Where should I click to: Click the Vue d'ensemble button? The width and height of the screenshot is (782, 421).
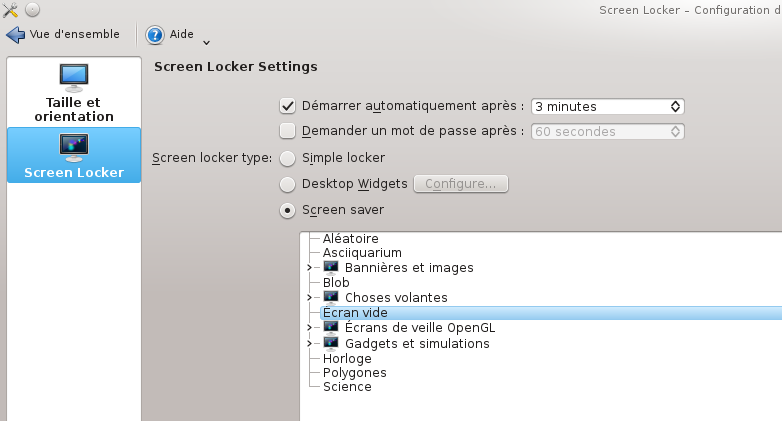click(x=63, y=35)
